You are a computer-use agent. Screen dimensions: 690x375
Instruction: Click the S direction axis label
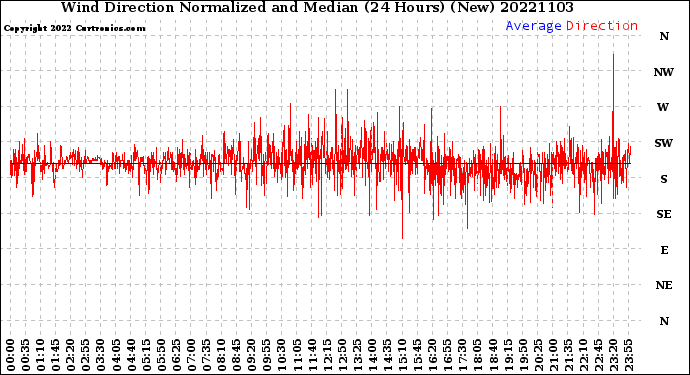tap(664, 179)
